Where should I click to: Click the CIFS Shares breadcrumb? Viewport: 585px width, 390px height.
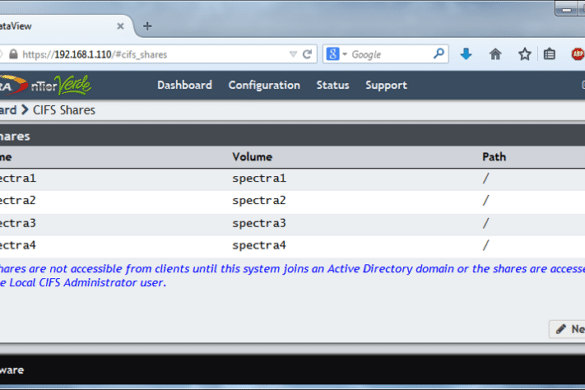point(64,110)
